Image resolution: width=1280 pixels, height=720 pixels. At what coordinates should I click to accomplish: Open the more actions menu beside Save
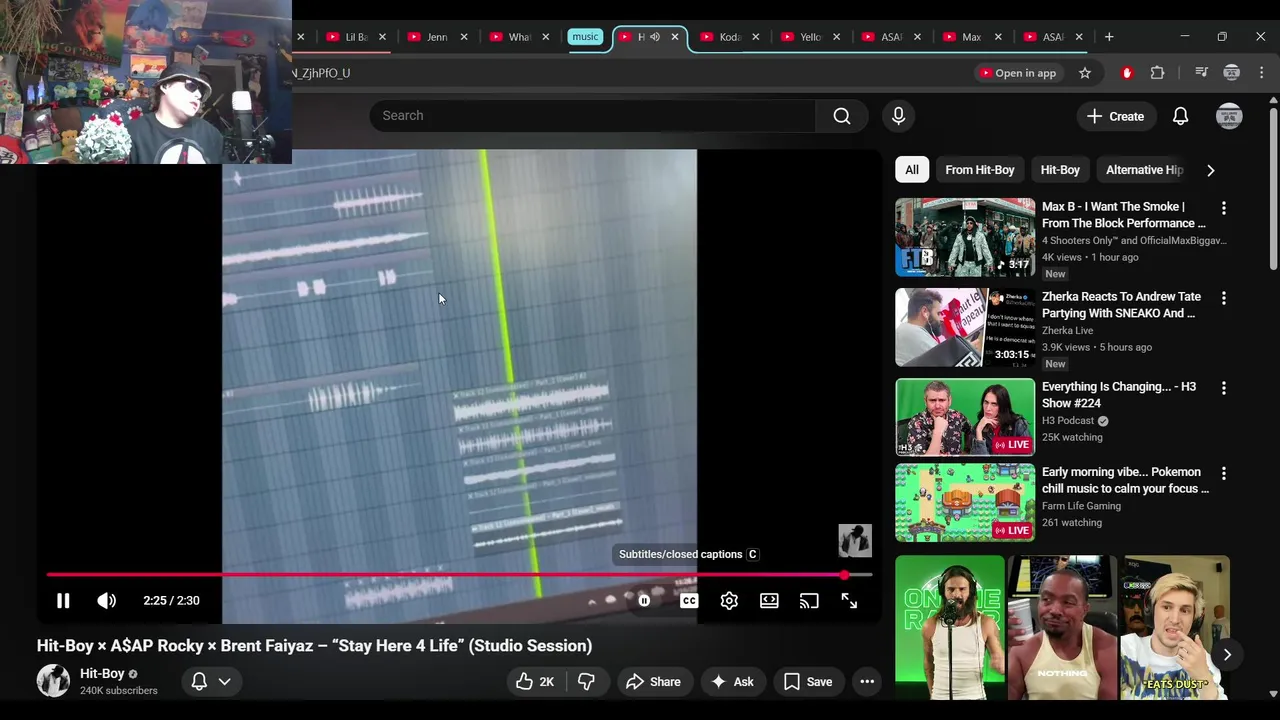867,682
